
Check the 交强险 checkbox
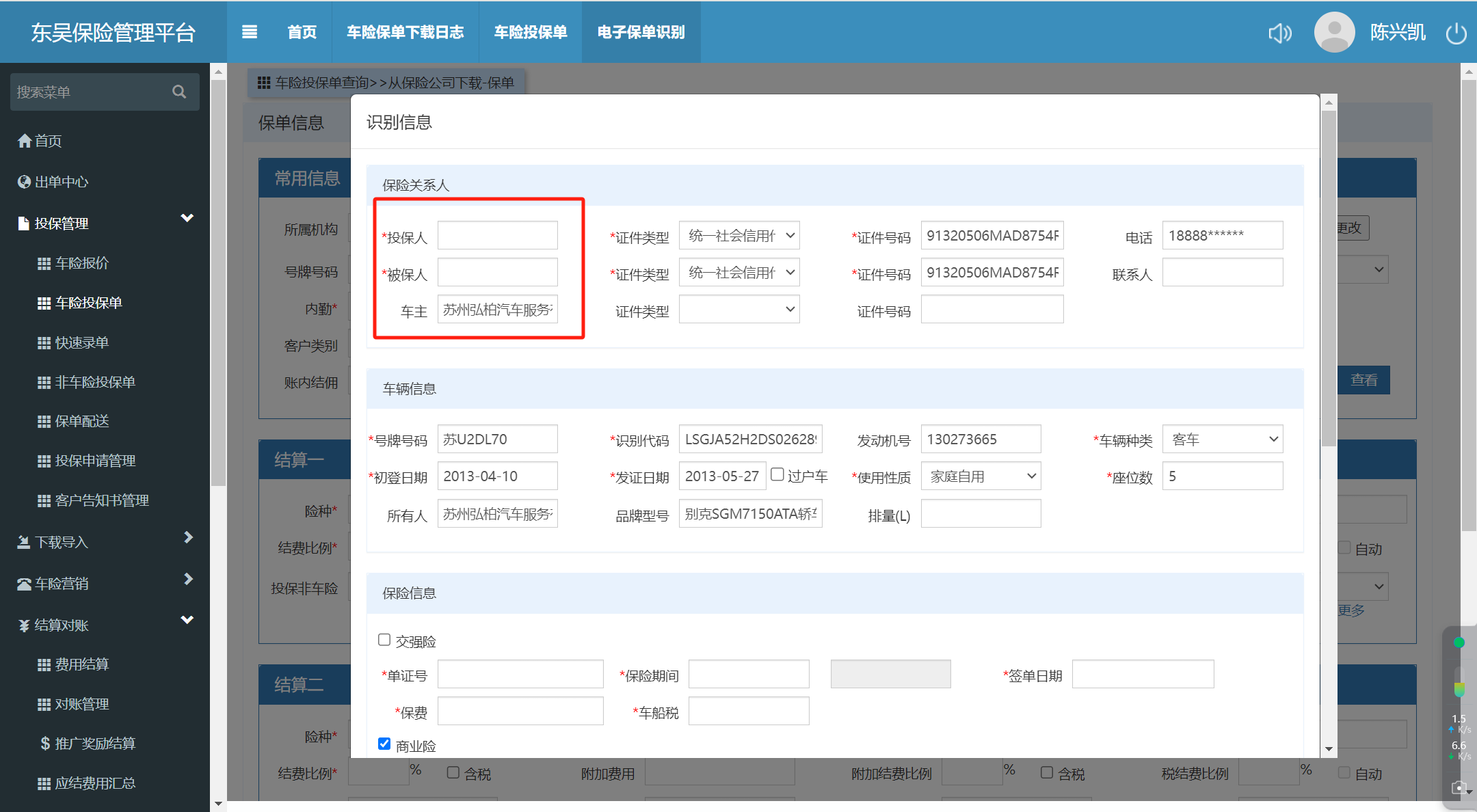tap(384, 640)
